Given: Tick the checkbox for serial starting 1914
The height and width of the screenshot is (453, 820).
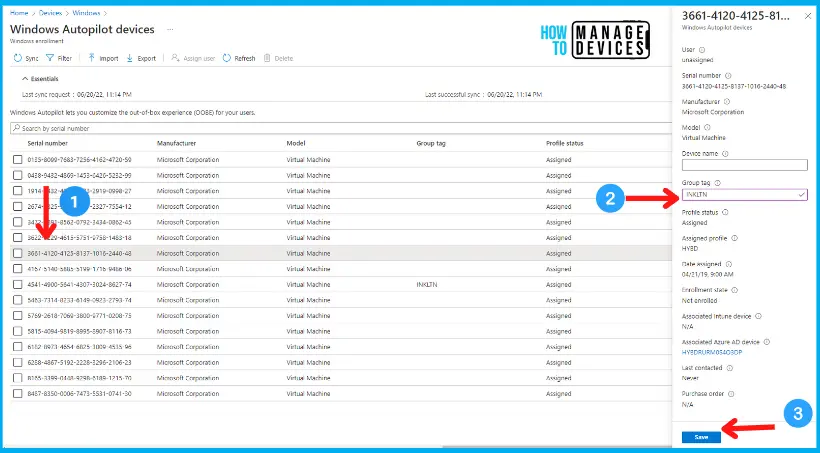Looking at the screenshot, I should [x=18, y=191].
